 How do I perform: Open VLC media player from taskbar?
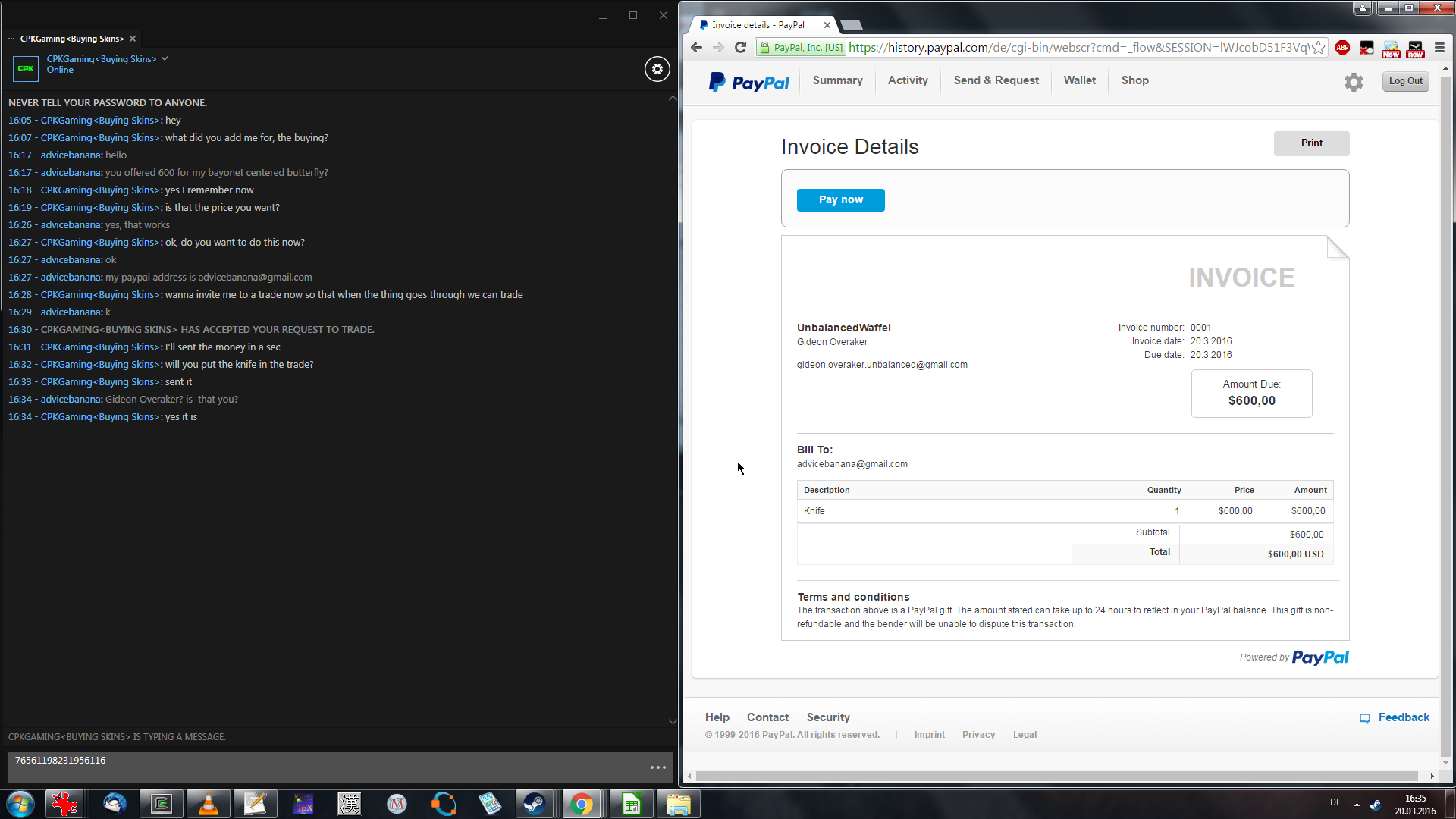(208, 804)
